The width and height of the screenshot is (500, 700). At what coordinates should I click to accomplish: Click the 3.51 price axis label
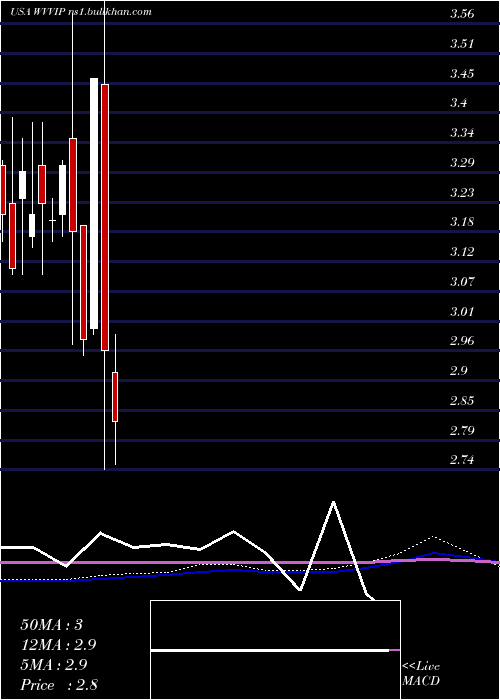point(462,44)
